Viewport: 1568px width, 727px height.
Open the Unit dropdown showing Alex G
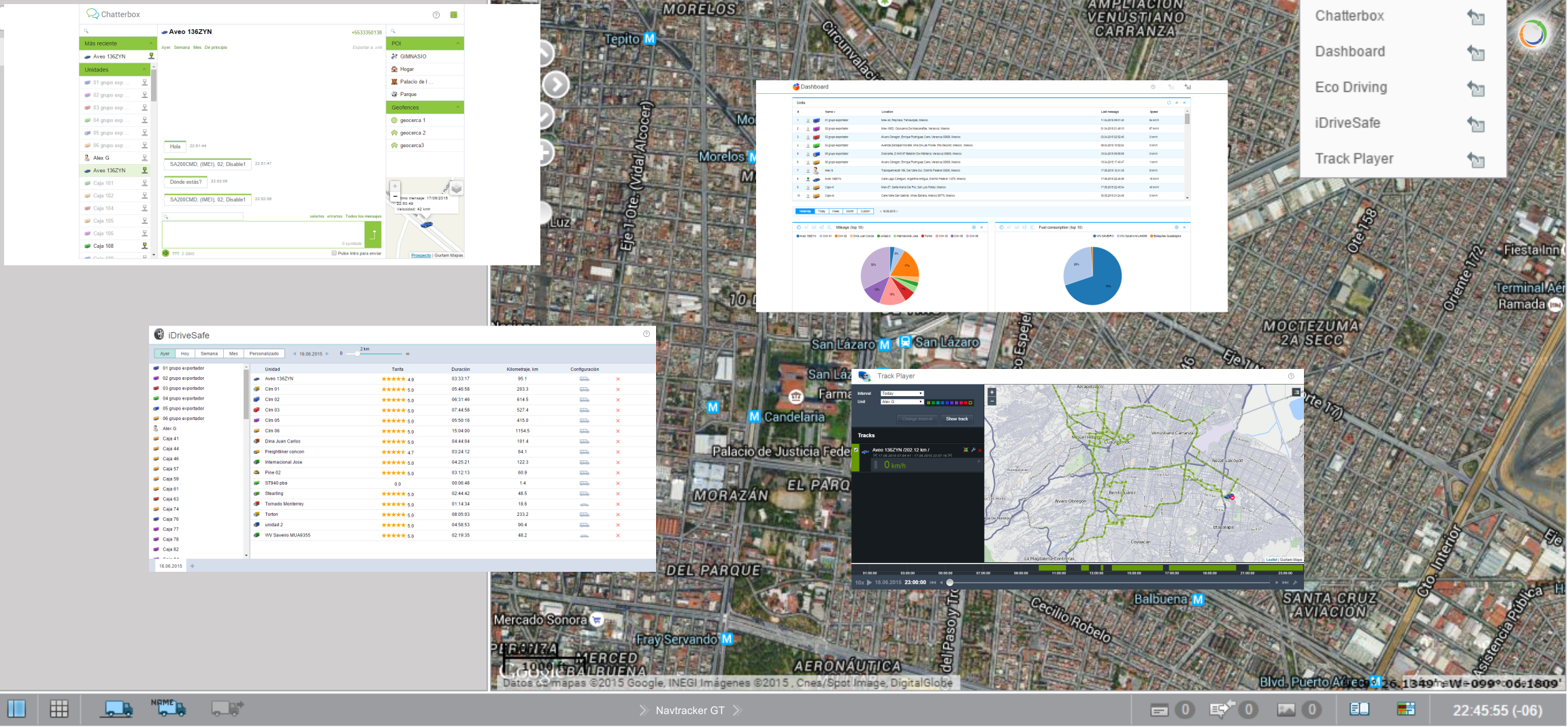click(x=902, y=402)
